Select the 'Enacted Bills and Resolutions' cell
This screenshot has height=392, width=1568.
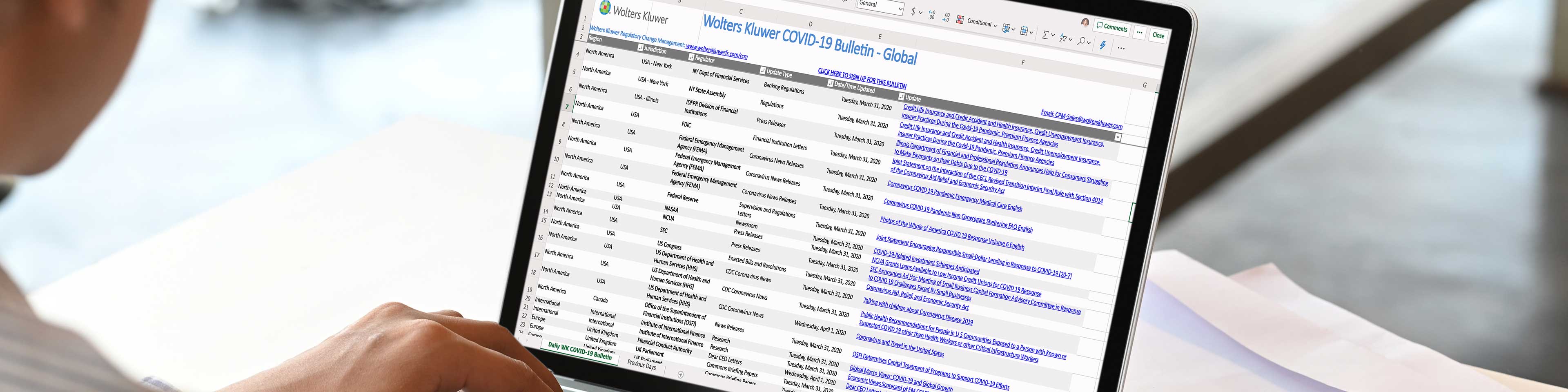point(757,263)
